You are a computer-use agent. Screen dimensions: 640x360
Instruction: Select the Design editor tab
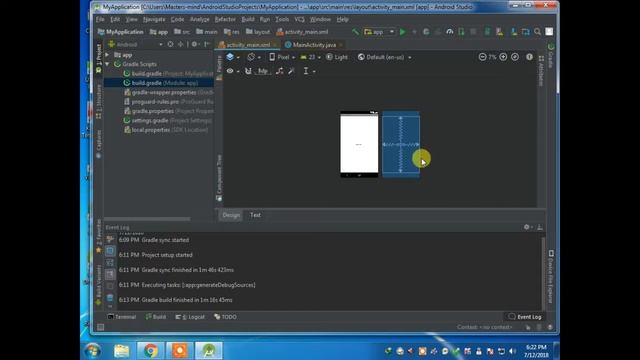231,215
